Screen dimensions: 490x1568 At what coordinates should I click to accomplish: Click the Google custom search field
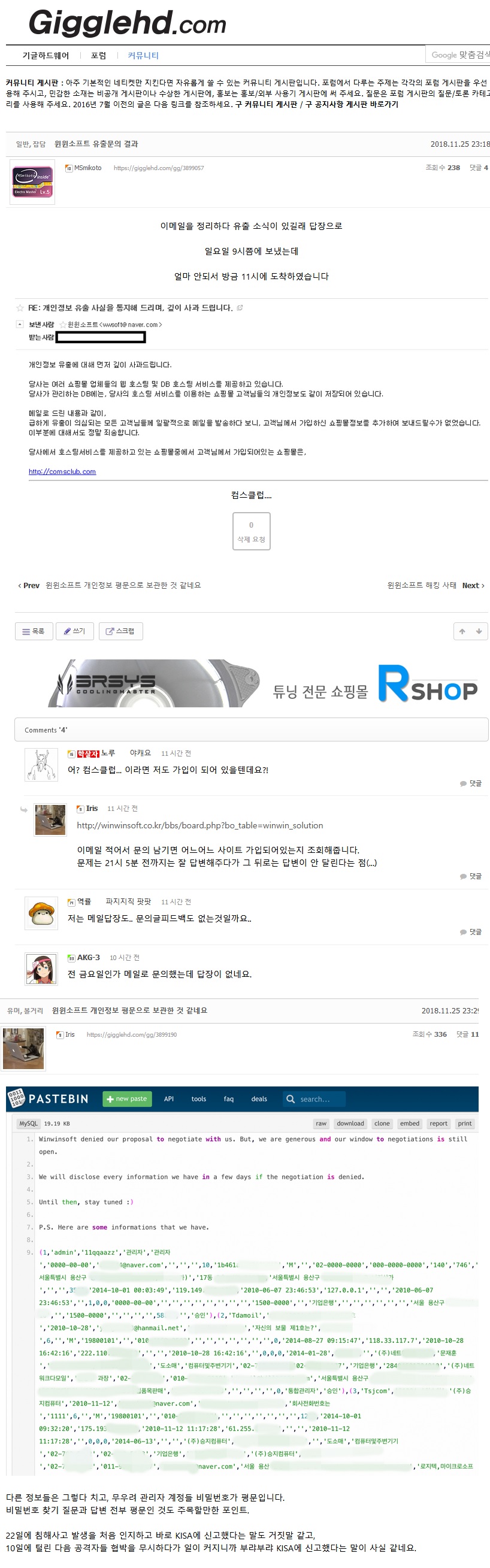click(458, 55)
